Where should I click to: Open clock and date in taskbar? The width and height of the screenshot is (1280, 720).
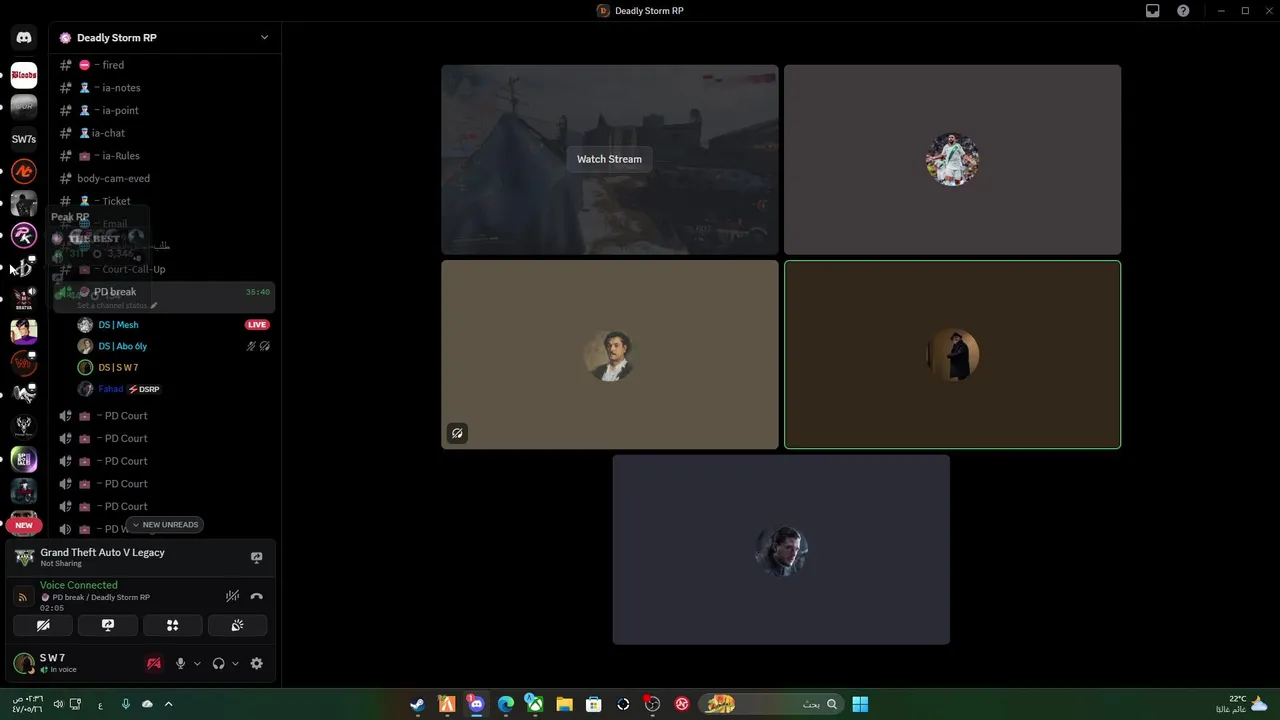click(27, 704)
